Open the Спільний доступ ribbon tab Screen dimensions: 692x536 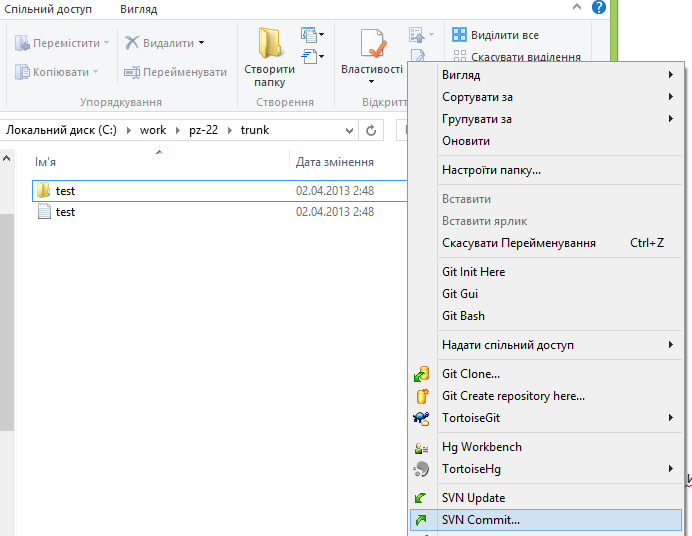pos(48,9)
